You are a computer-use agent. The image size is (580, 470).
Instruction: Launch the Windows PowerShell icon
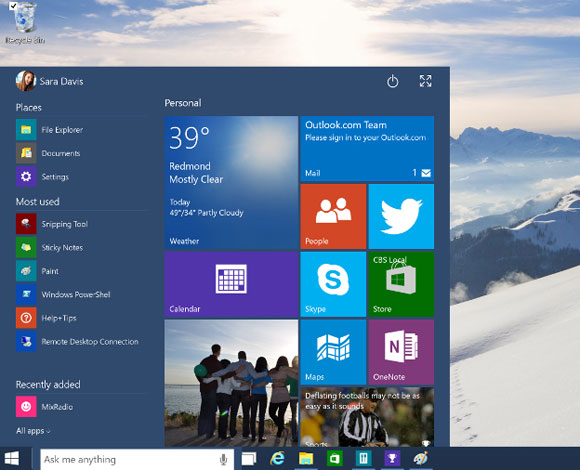pyautogui.click(x=26, y=294)
